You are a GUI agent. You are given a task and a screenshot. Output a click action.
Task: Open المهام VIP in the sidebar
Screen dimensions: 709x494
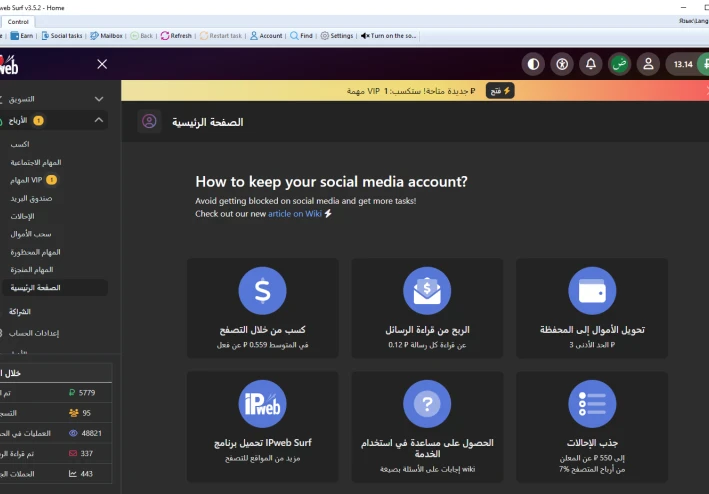click(26, 180)
